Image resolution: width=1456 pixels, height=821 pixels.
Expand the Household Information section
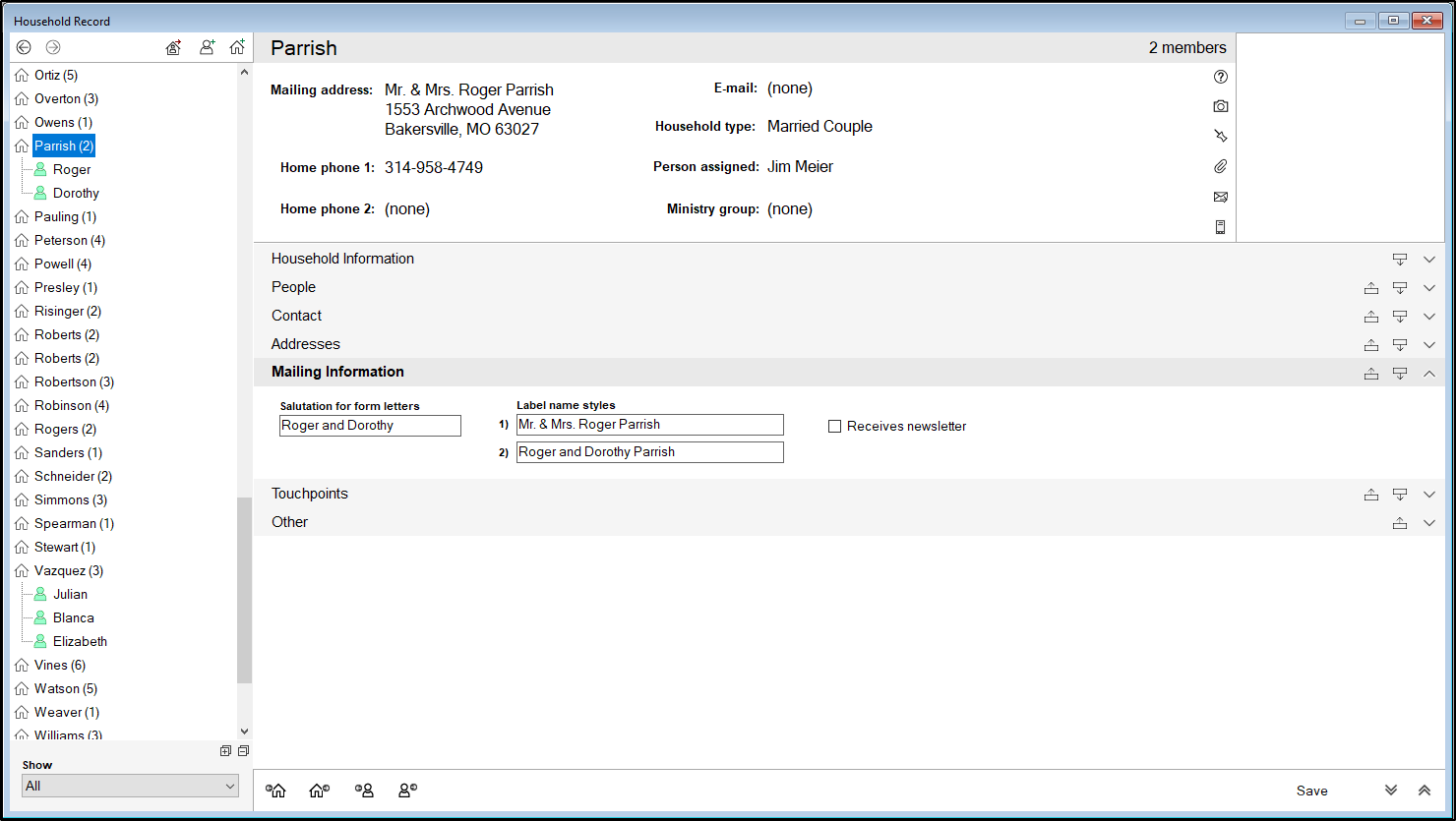(1428, 260)
